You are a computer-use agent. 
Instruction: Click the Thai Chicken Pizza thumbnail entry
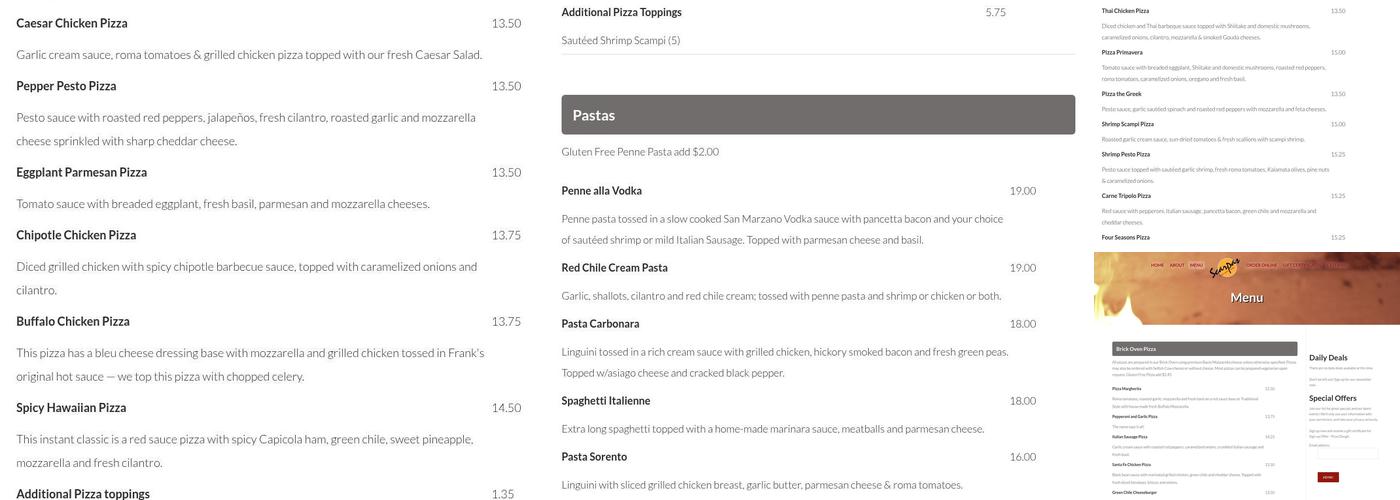click(1125, 11)
